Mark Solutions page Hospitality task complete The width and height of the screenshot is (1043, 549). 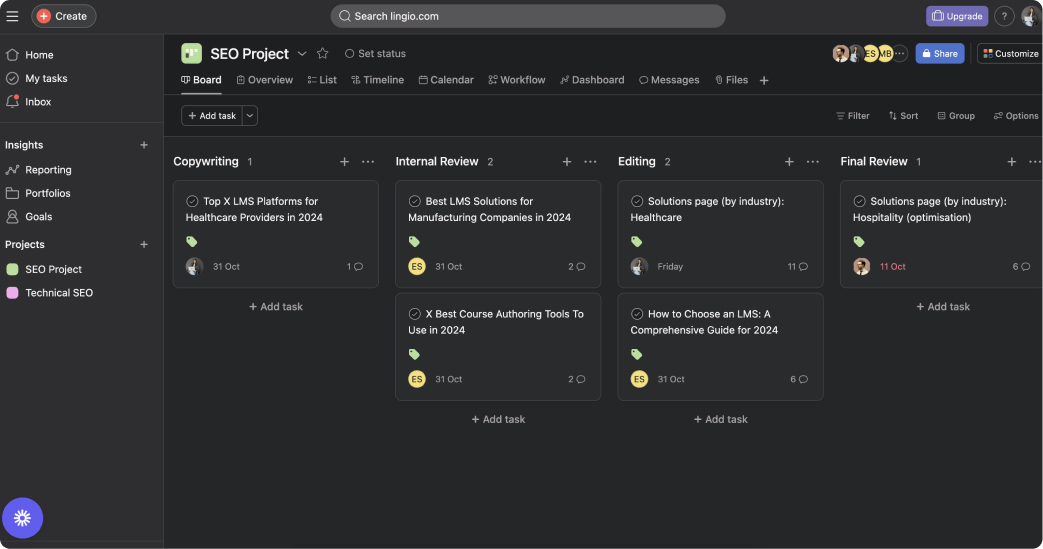click(x=859, y=201)
